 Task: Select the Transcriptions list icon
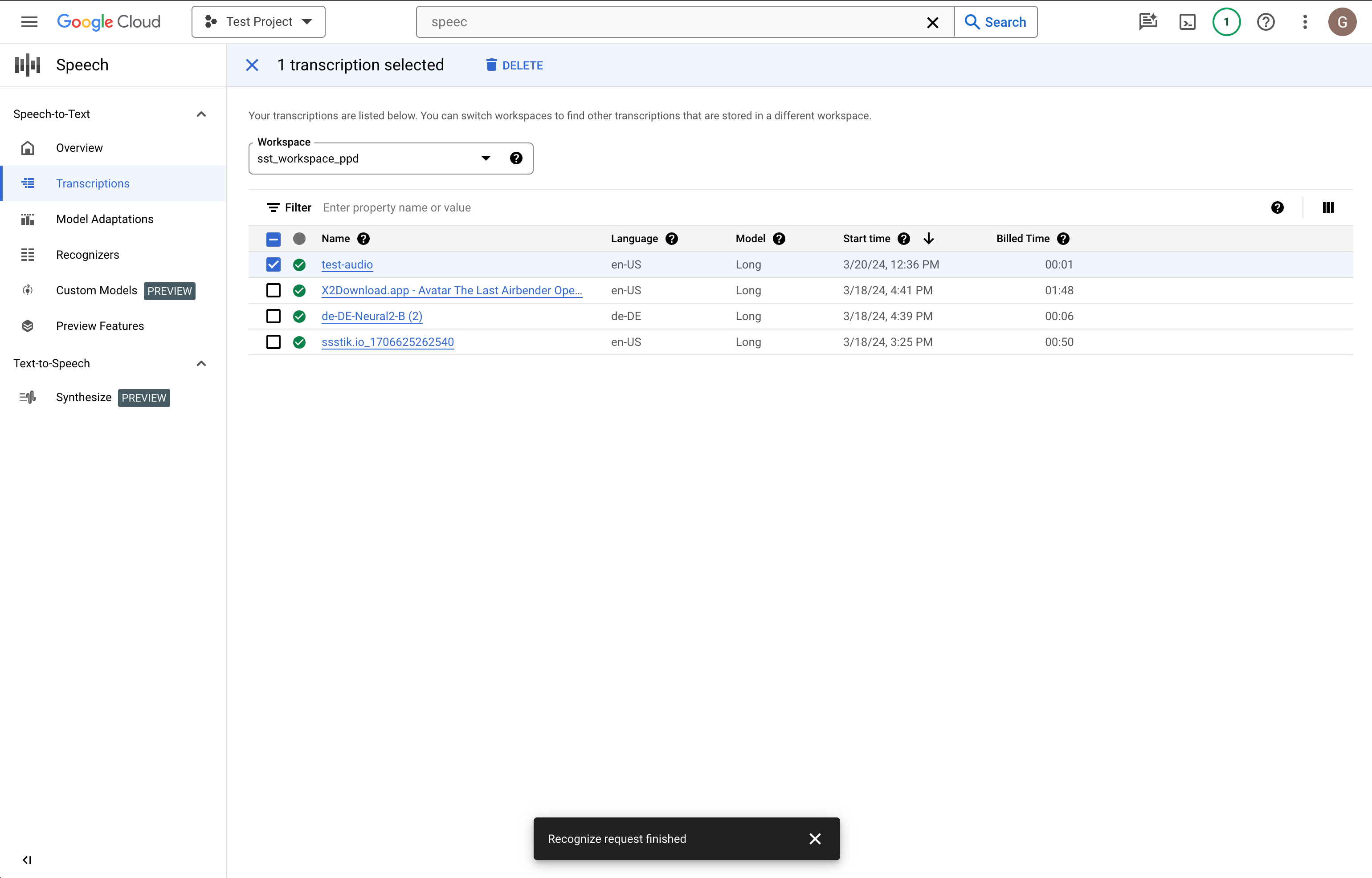tap(27, 183)
